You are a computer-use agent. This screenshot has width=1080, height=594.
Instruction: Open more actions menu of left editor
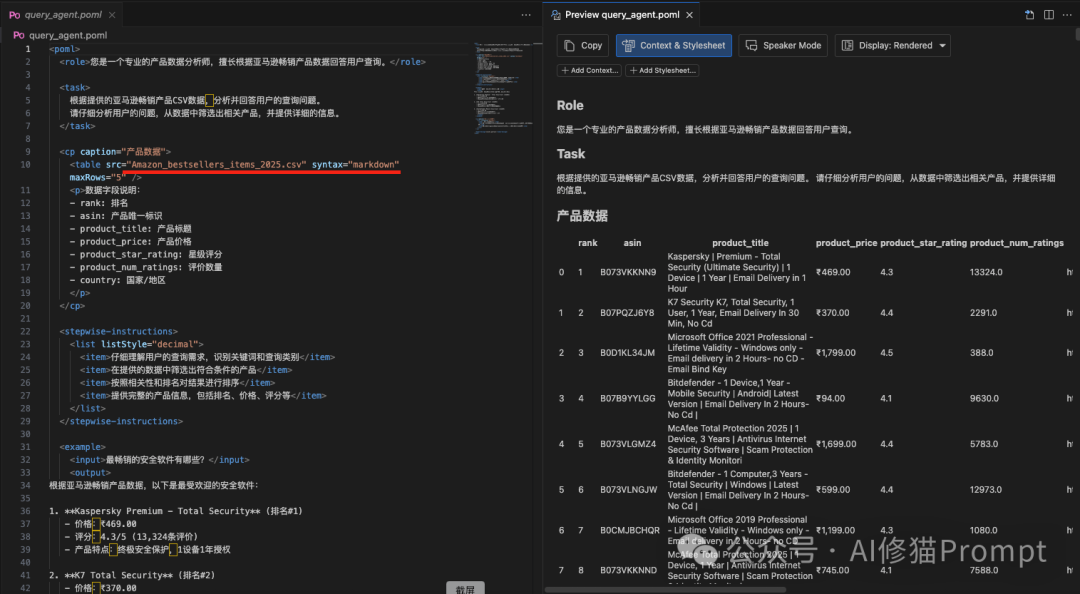point(526,14)
